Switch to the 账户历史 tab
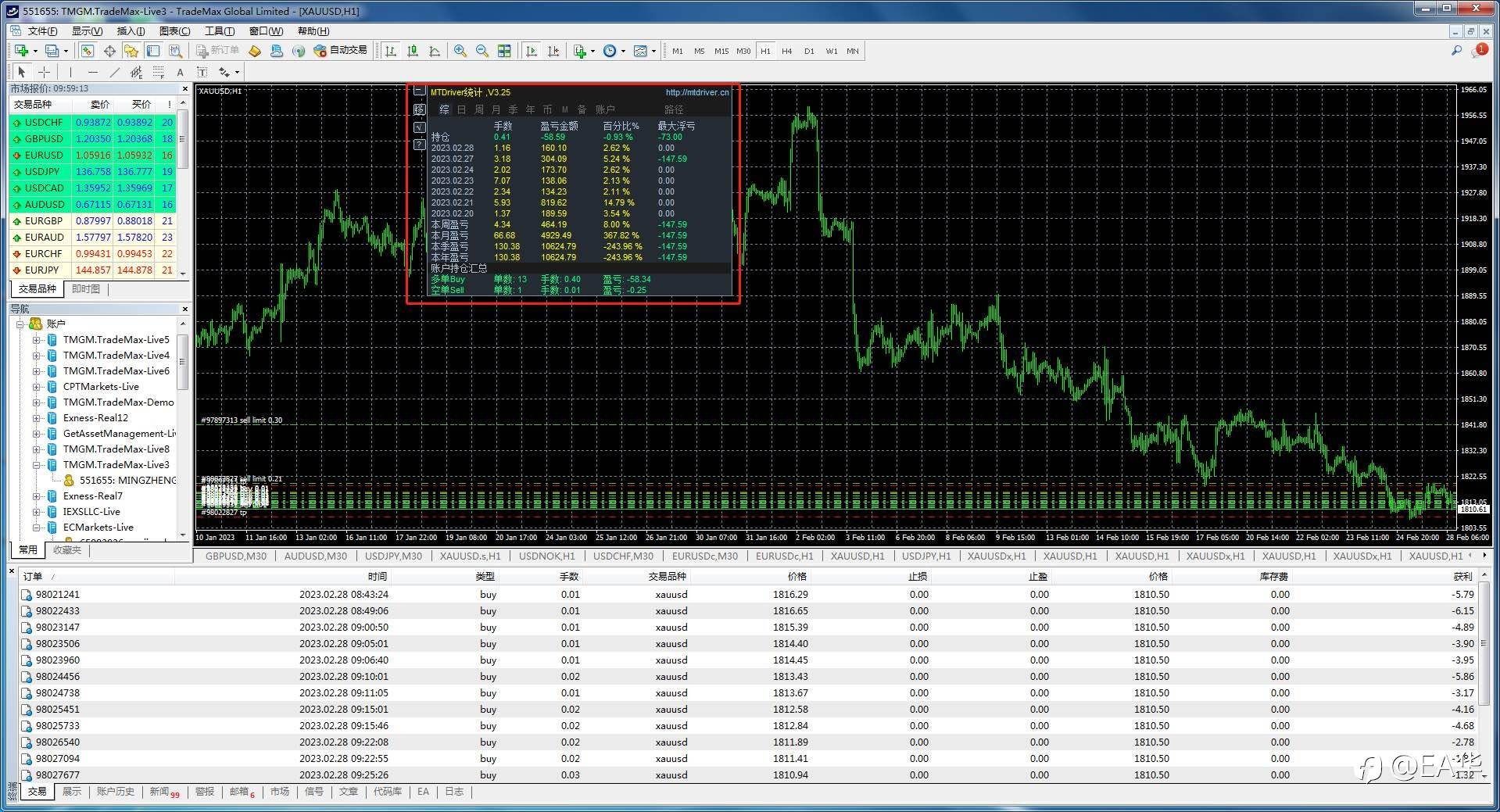The width and height of the screenshot is (1500, 812). [115, 792]
